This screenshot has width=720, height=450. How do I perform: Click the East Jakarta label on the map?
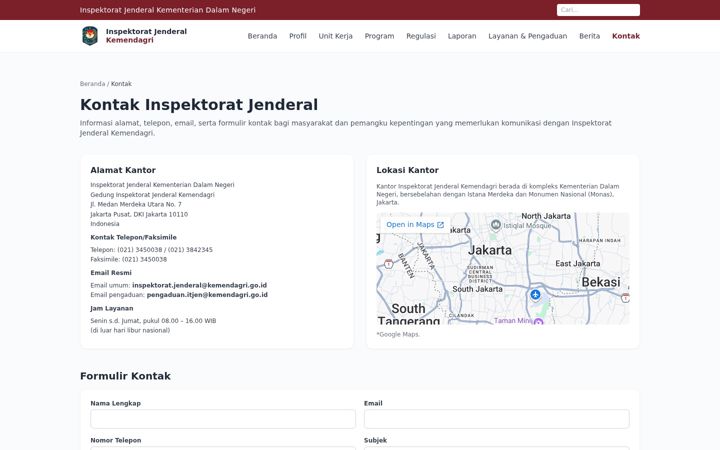tap(578, 264)
